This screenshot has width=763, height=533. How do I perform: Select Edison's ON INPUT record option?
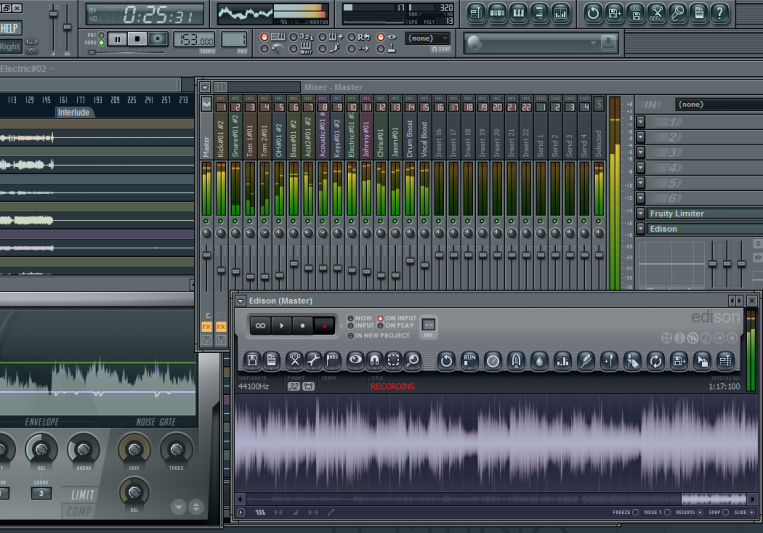tap(397, 318)
